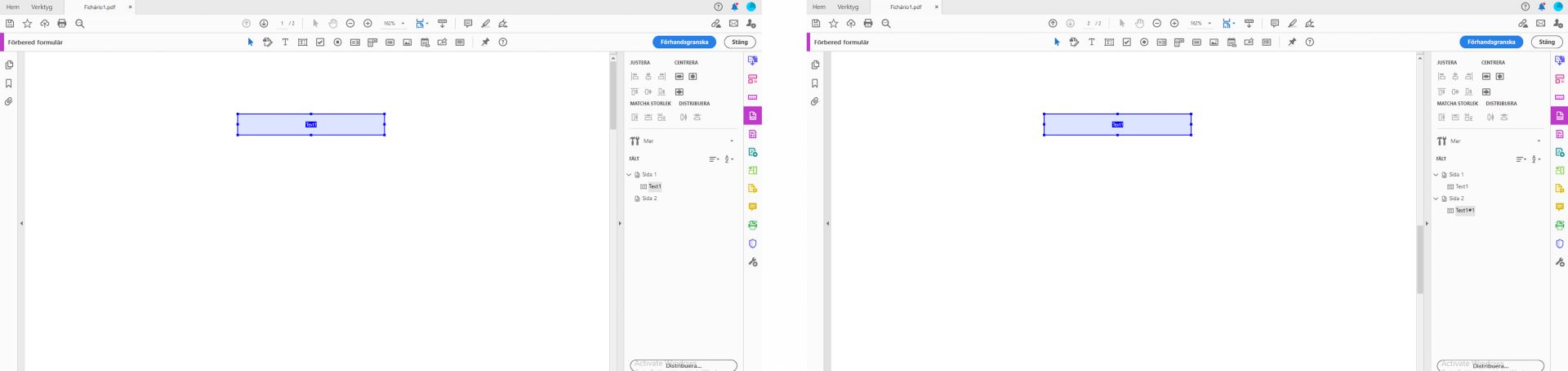Screen dimensions: 1568x371
Task: Add date field in page 1/2 window
Action: click(425, 42)
